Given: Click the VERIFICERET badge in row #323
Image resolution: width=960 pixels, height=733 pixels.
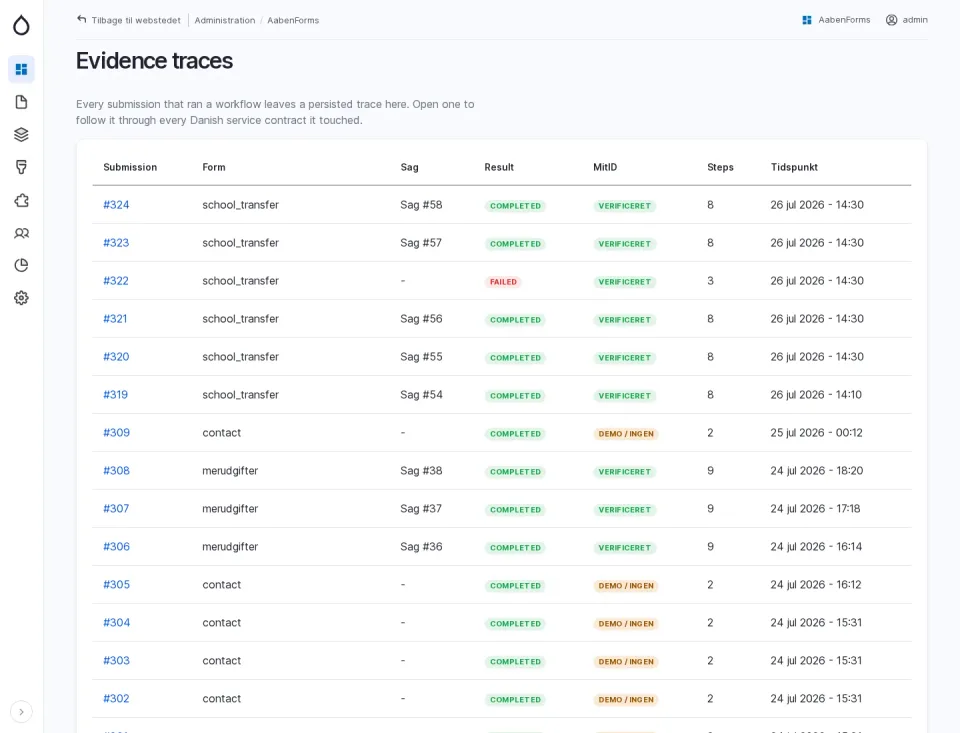Looking at the screenshot, I should pos(624,244).
